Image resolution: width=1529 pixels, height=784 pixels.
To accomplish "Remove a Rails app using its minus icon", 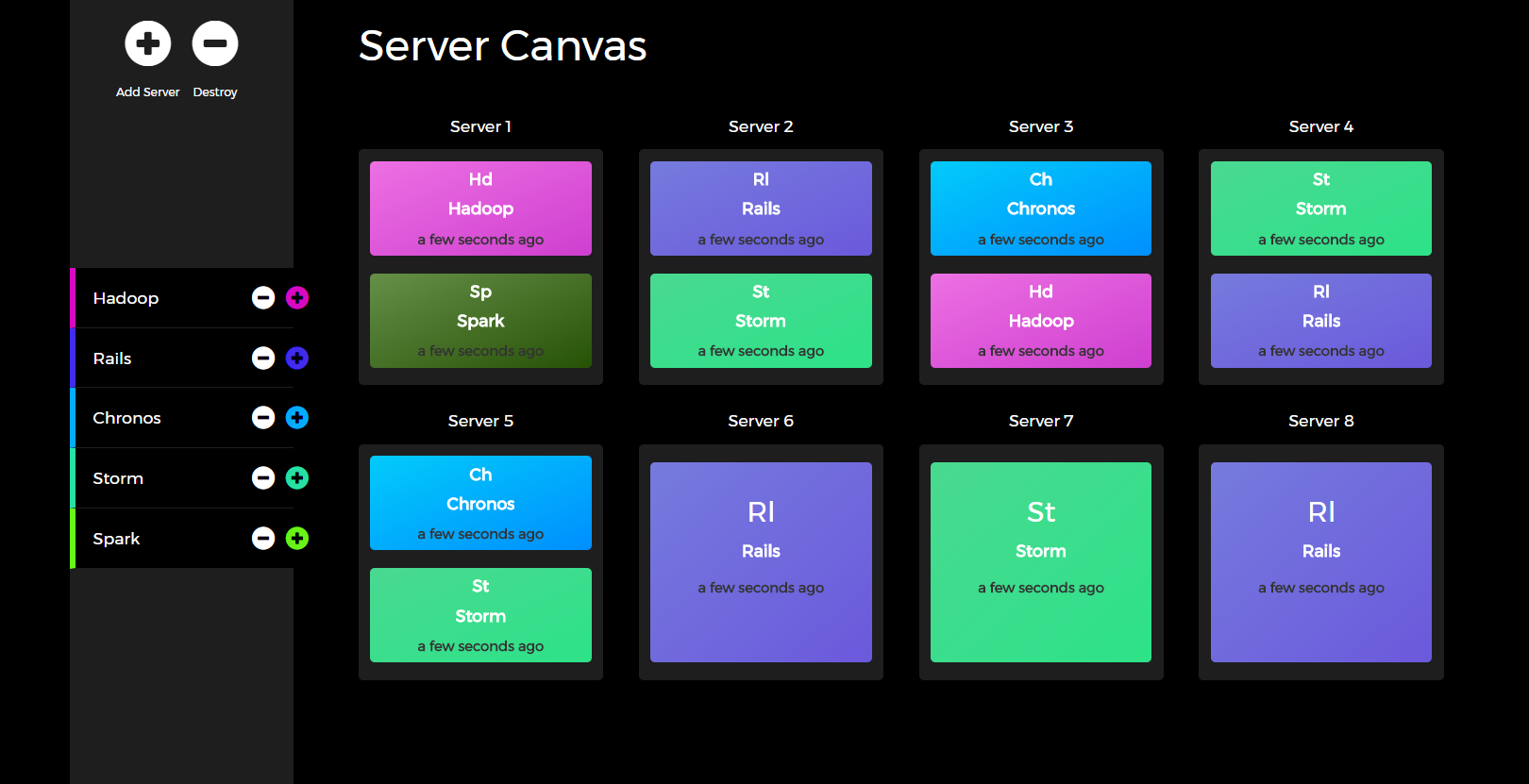I will pos(263,359).
